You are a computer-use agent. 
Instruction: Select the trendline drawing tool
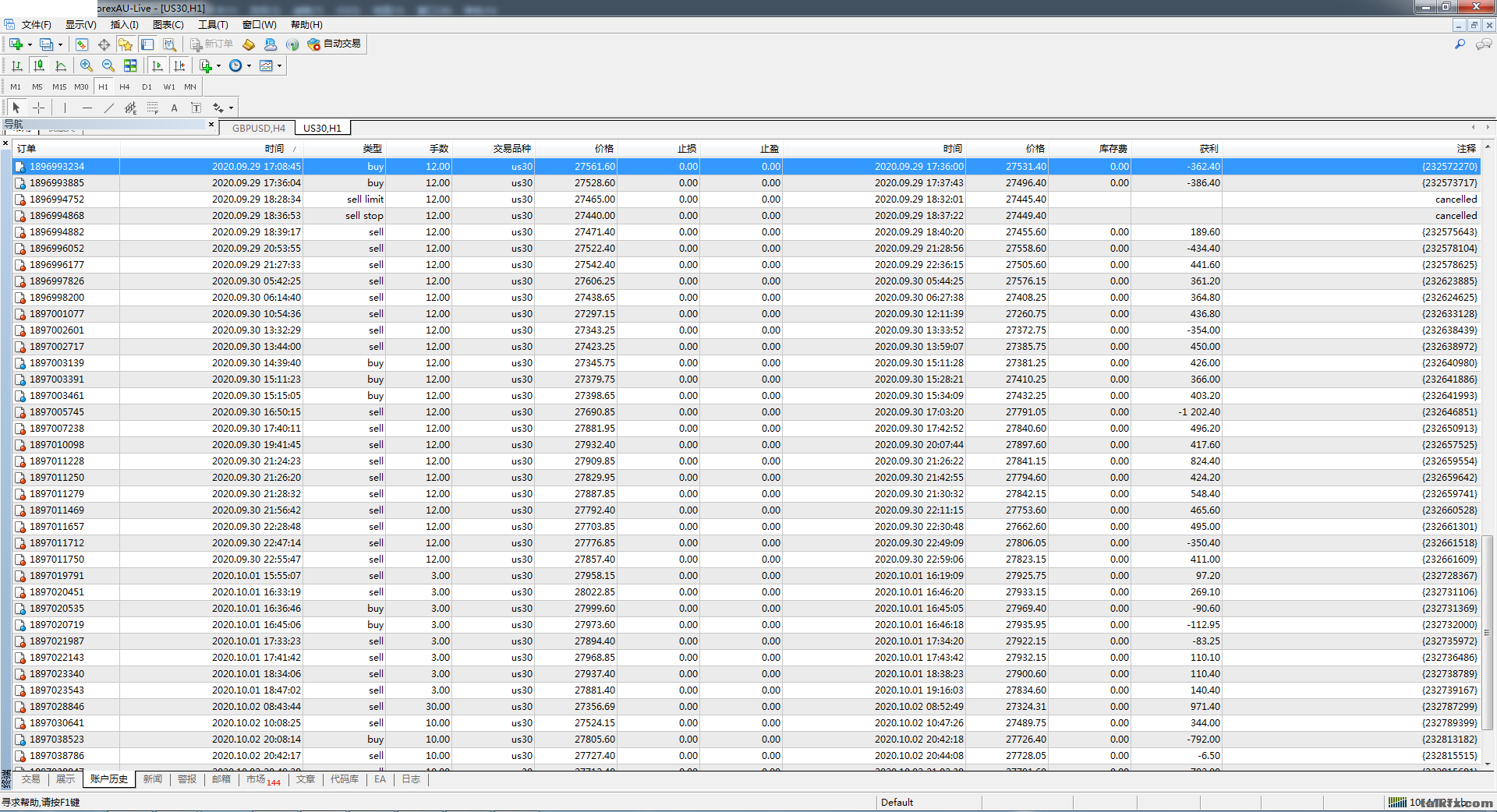coord(109,108)
